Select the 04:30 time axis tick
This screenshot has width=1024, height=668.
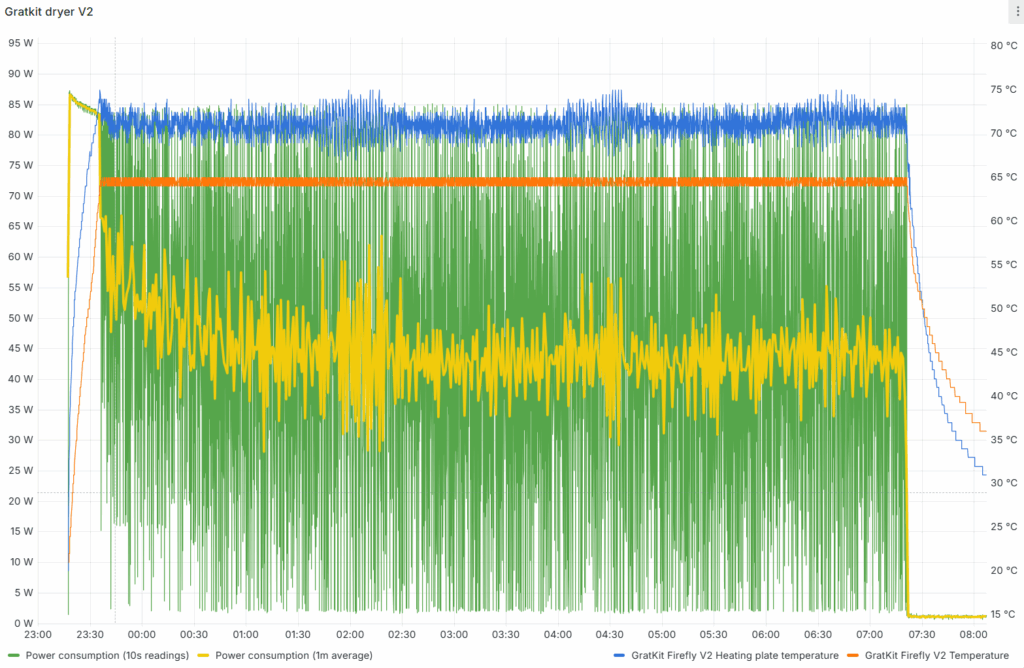pos(610,634)
